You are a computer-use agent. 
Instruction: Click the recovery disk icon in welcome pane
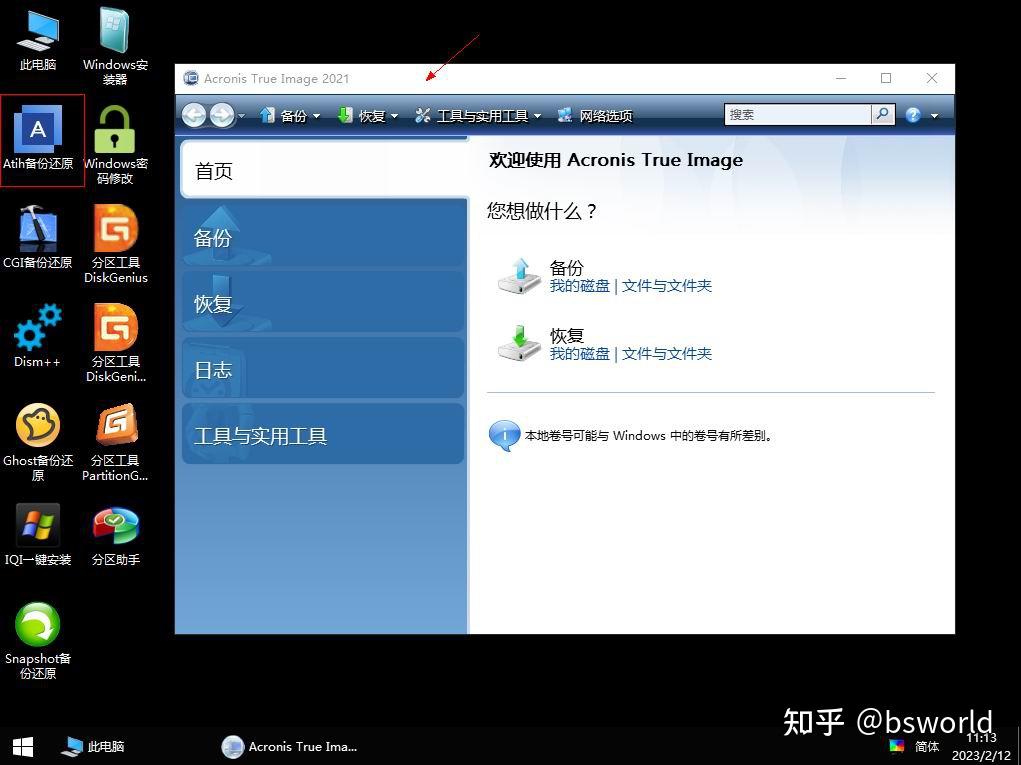(x=519, y=344)
